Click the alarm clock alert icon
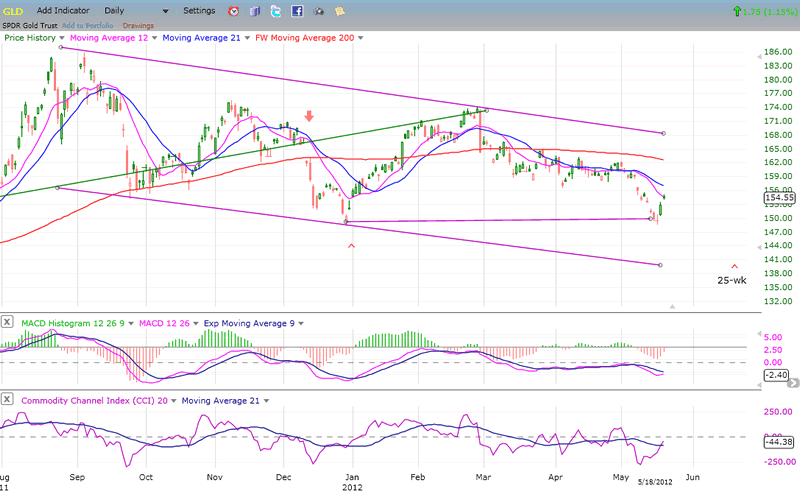The width and height of the screenshot is (800, 492). 233,11
